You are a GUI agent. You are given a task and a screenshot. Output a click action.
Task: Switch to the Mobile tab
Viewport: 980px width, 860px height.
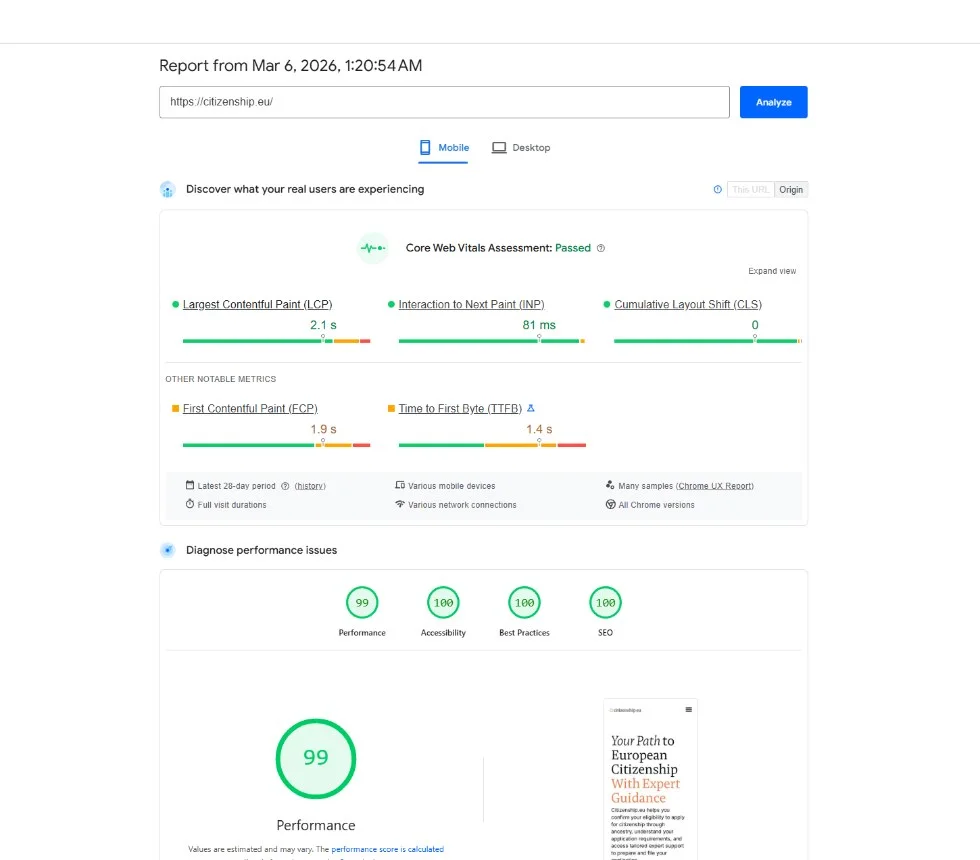point(443,147)
